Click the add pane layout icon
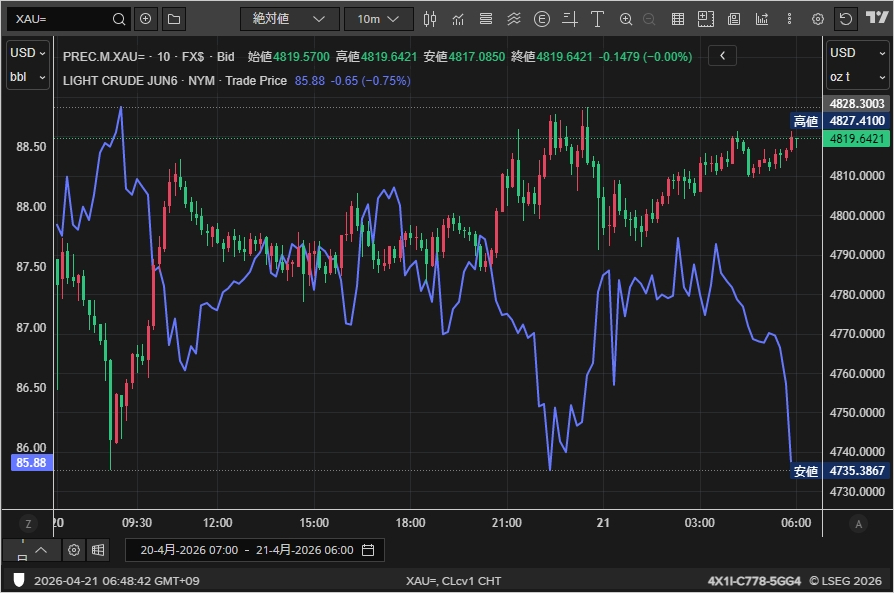Viewport: 894px width, 593px height. point(706,19)
